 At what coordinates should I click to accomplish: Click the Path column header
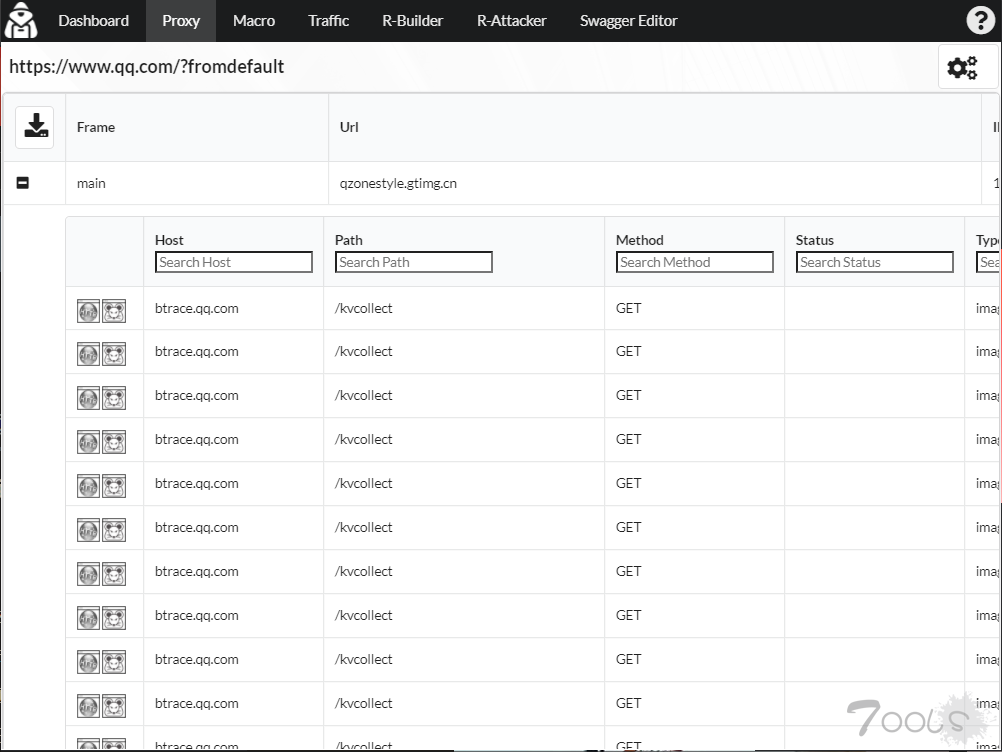348,240
